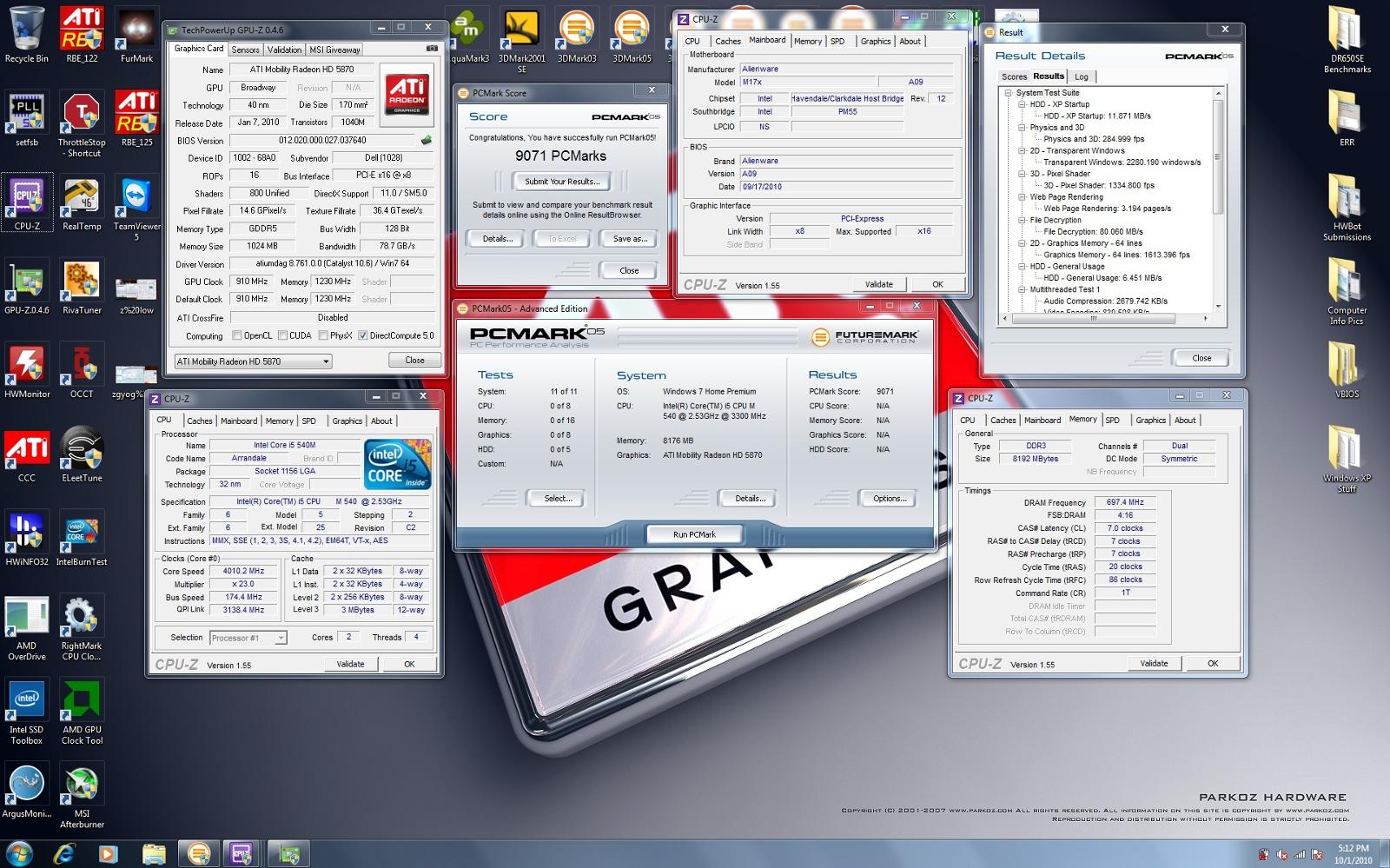The height and width of the screenshot is (868, 1390).
Task: Open the Processor #1 selection dropdown
Action: pyautogui.click(x=248, y=638)
